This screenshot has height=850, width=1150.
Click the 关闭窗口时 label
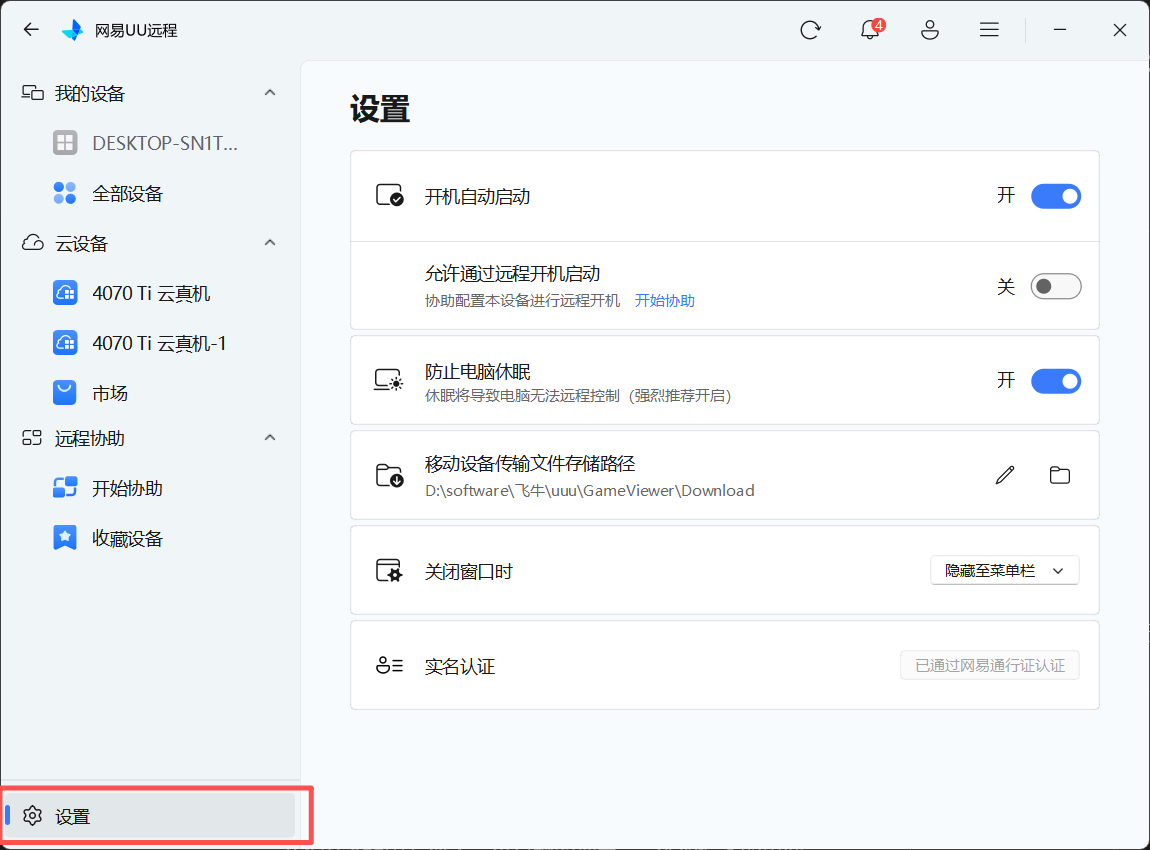click(468, 571)
